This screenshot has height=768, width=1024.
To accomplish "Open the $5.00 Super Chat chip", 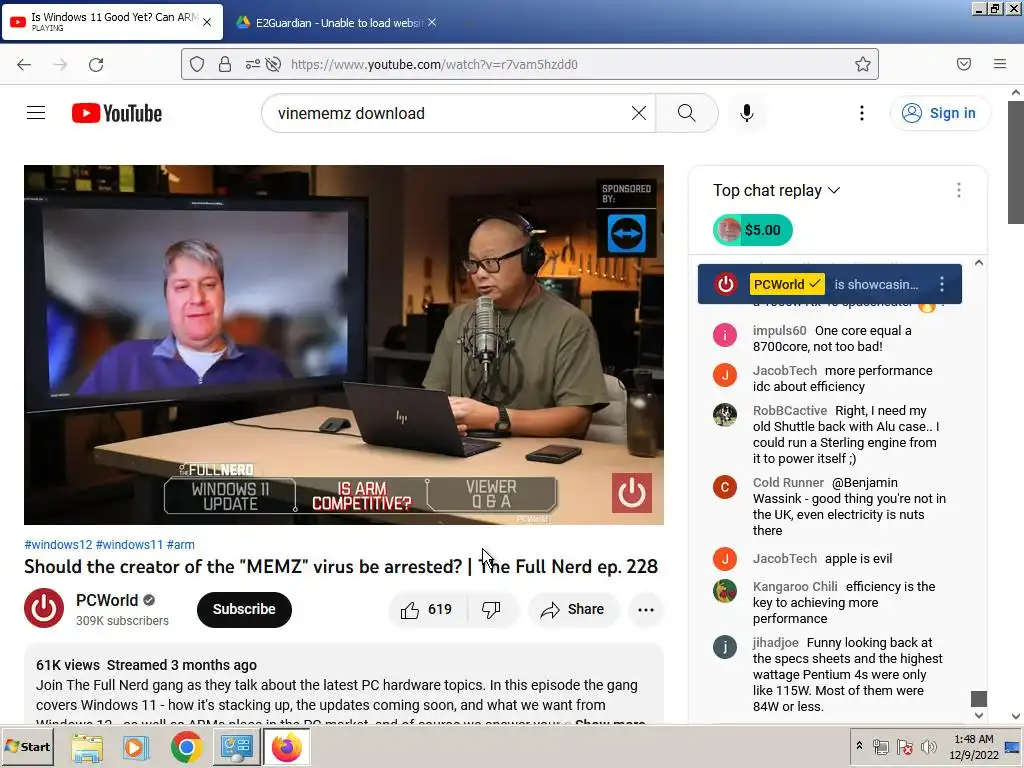I will pyautogui.click(x=752, y=230).
